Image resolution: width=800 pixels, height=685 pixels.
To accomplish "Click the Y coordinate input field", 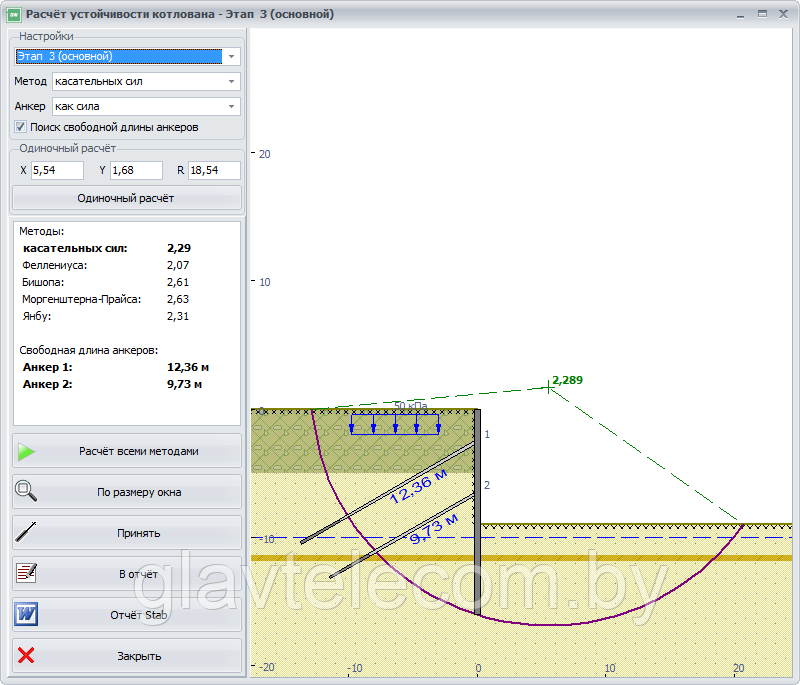I will pos(136,170).
